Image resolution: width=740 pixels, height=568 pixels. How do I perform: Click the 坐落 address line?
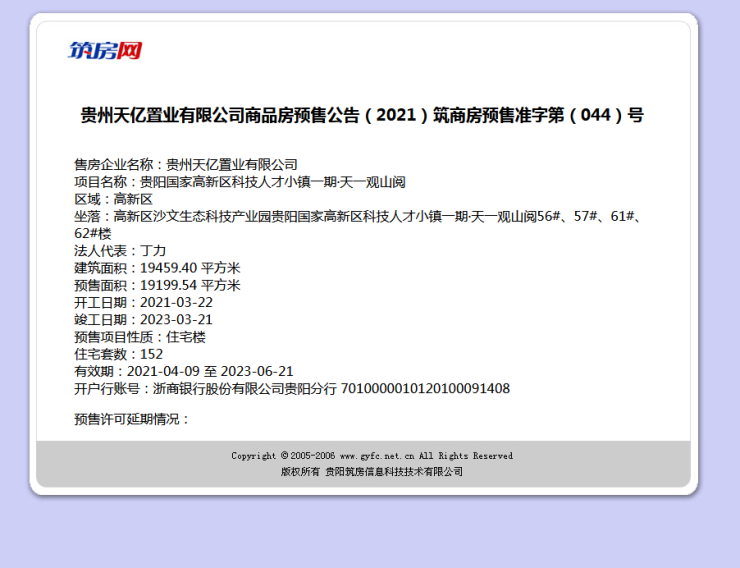coord(359,217)
